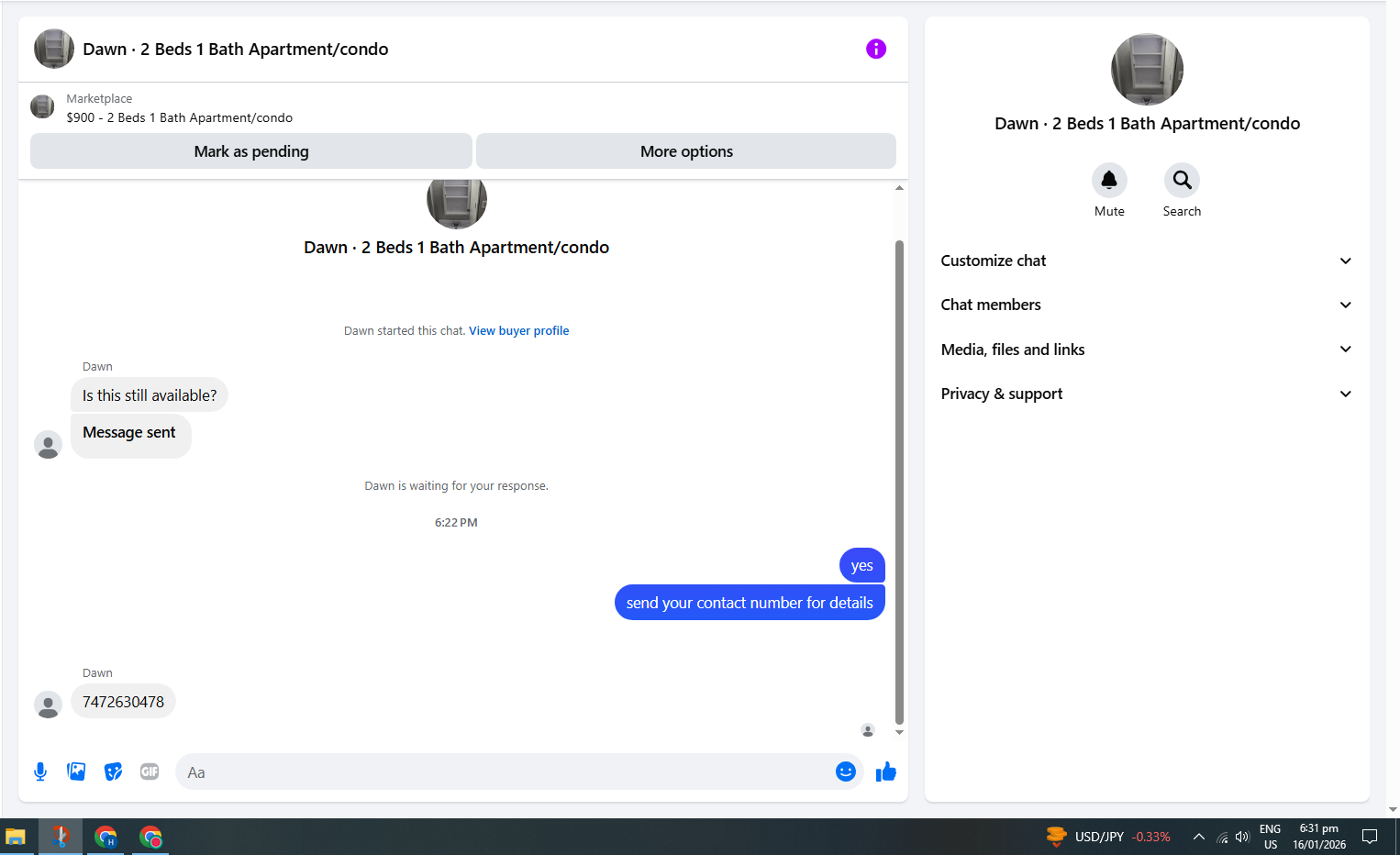Click the $900 - 2 Beds 1 Bath listing text
Image resolution: width=1400 pixels, height=855 pixels.
[180, 117]
